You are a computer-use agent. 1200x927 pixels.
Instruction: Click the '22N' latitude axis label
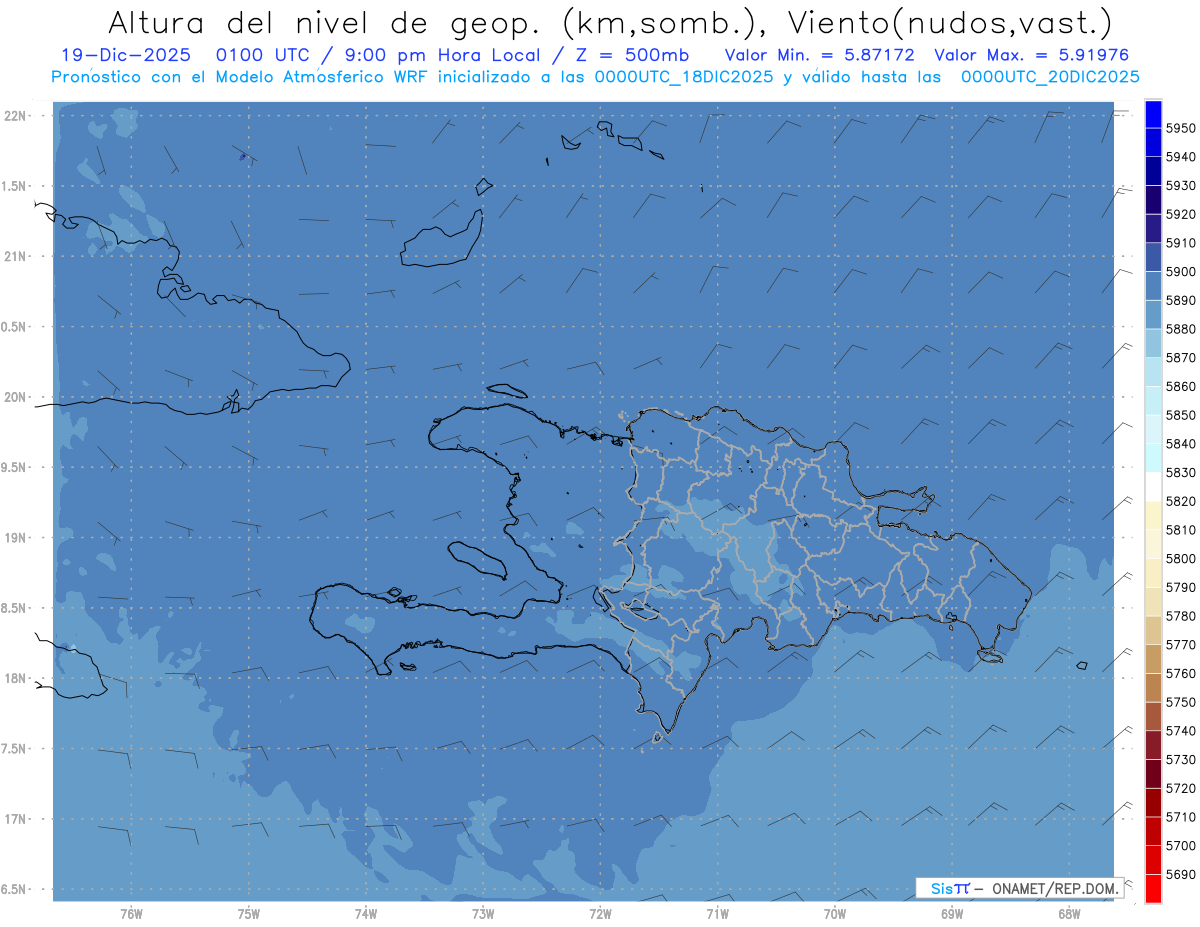click(x=14, y=115)
